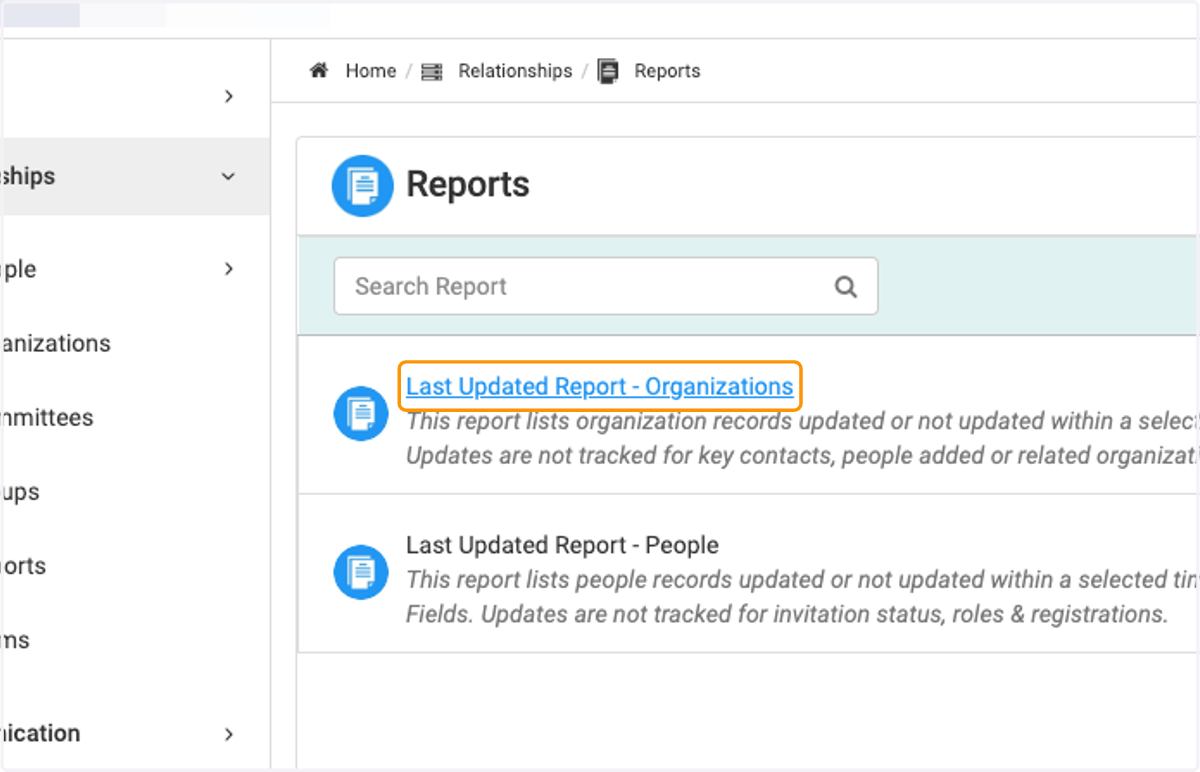The image size is (1200, 772).
Task: Open Committees in the sidebar
Action: pyautogui.click(x=47, y=417)
